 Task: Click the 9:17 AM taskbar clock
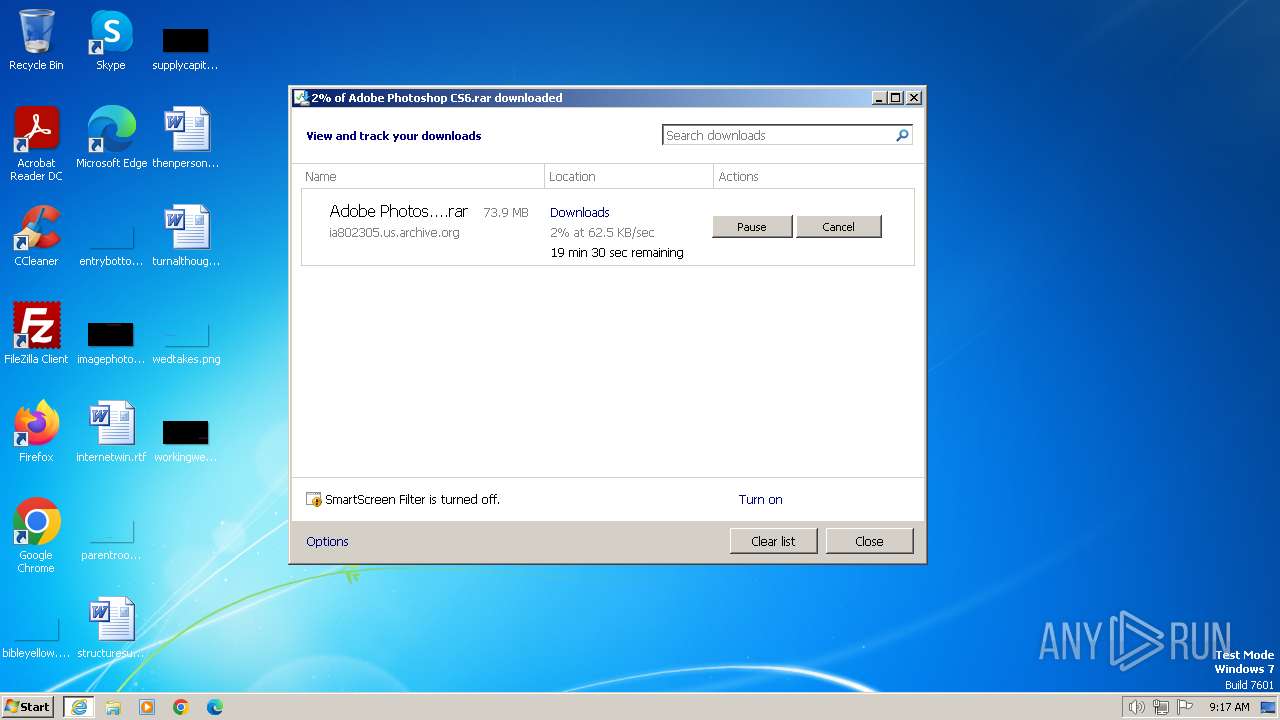click(x=1229, y=707)
